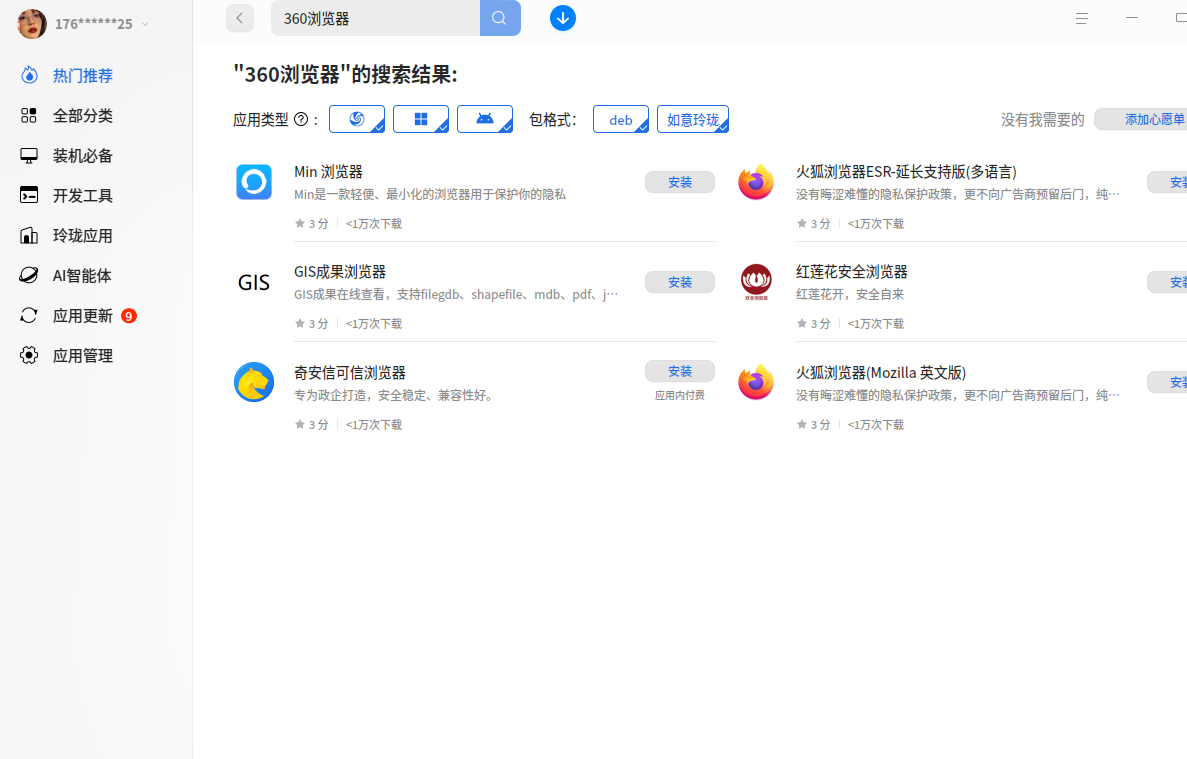1187x759 pixels.
Task: Click the 没有我需要的 text
Action: [1042, 120]
